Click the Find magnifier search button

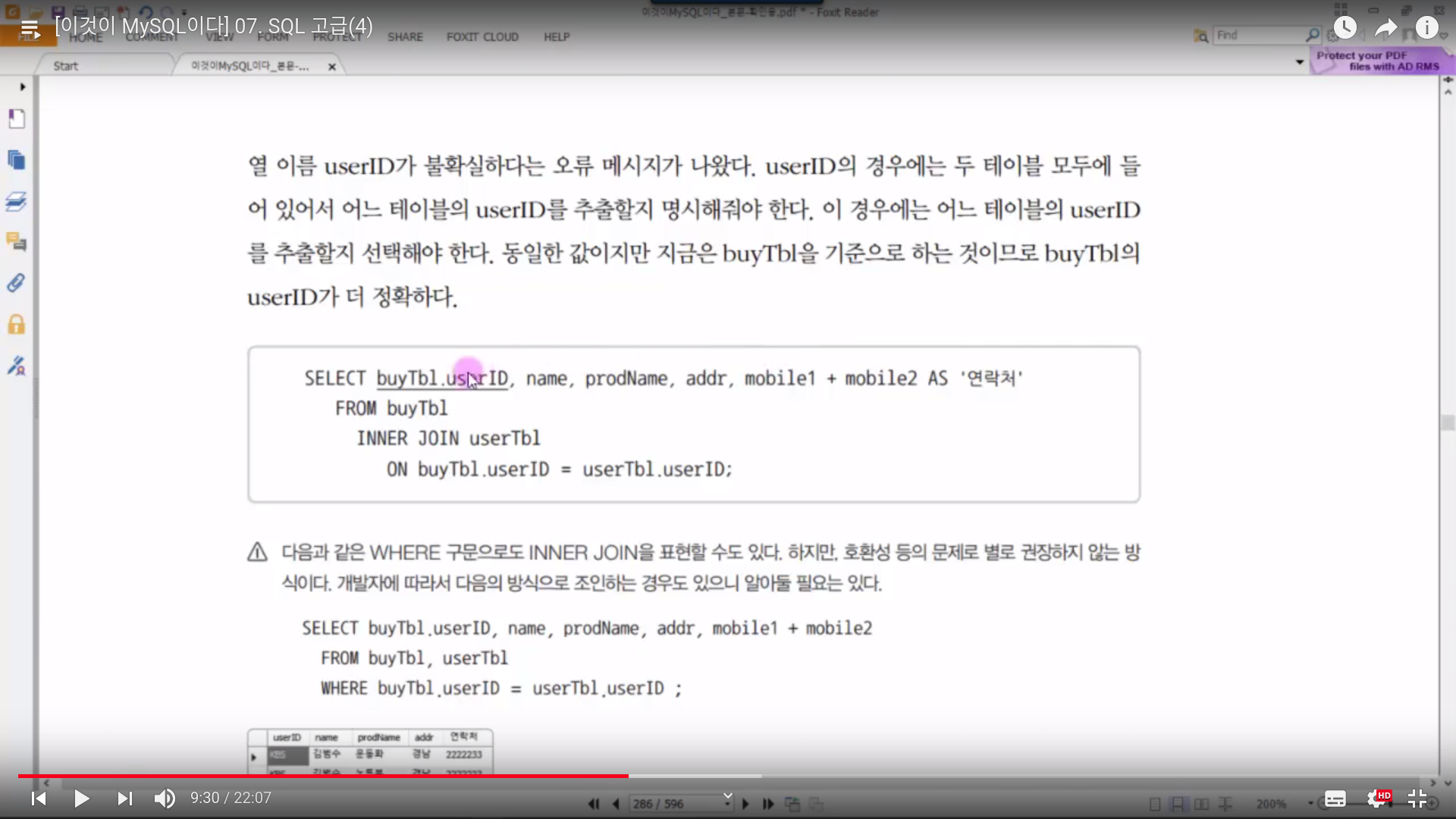click(1313, 35)
